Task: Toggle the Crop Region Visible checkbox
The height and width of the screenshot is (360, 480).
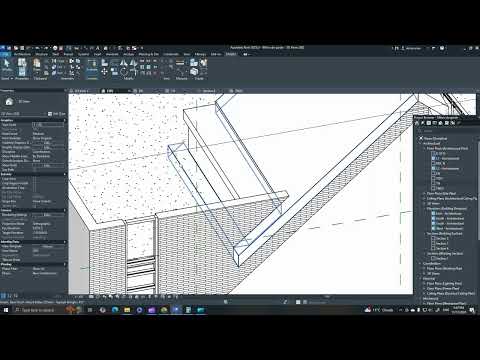Action: (34, 183)
